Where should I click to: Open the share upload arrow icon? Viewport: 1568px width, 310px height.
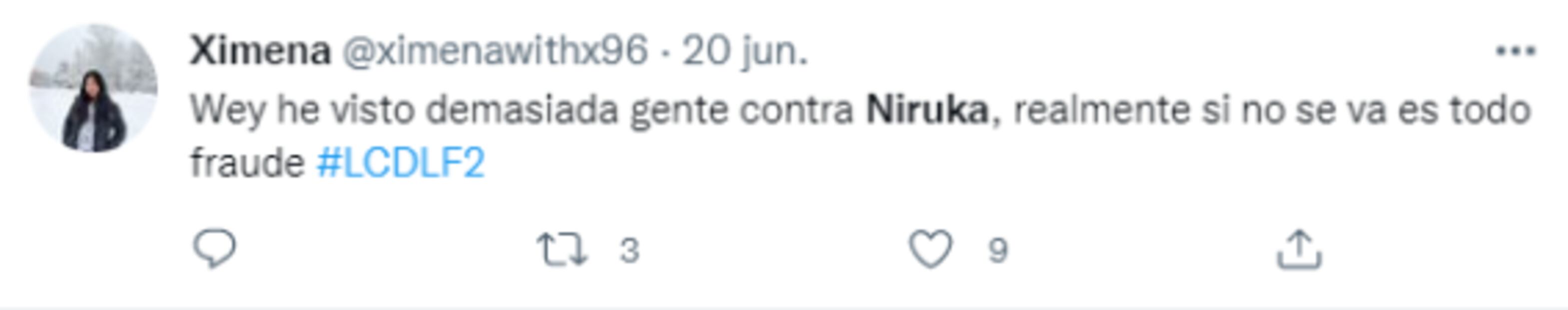(x=1299, y=249)
